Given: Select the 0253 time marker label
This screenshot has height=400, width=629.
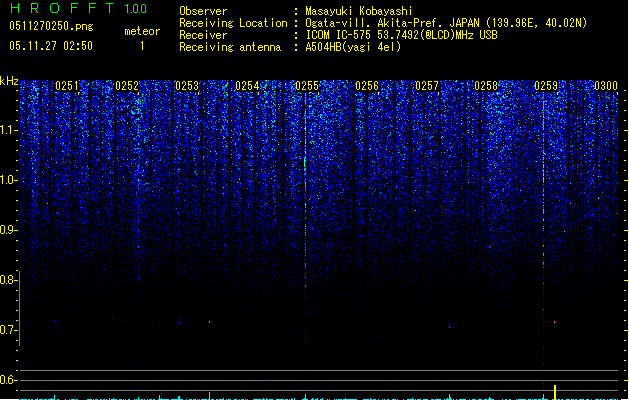Looking at the screenshot, I should 187,86.
